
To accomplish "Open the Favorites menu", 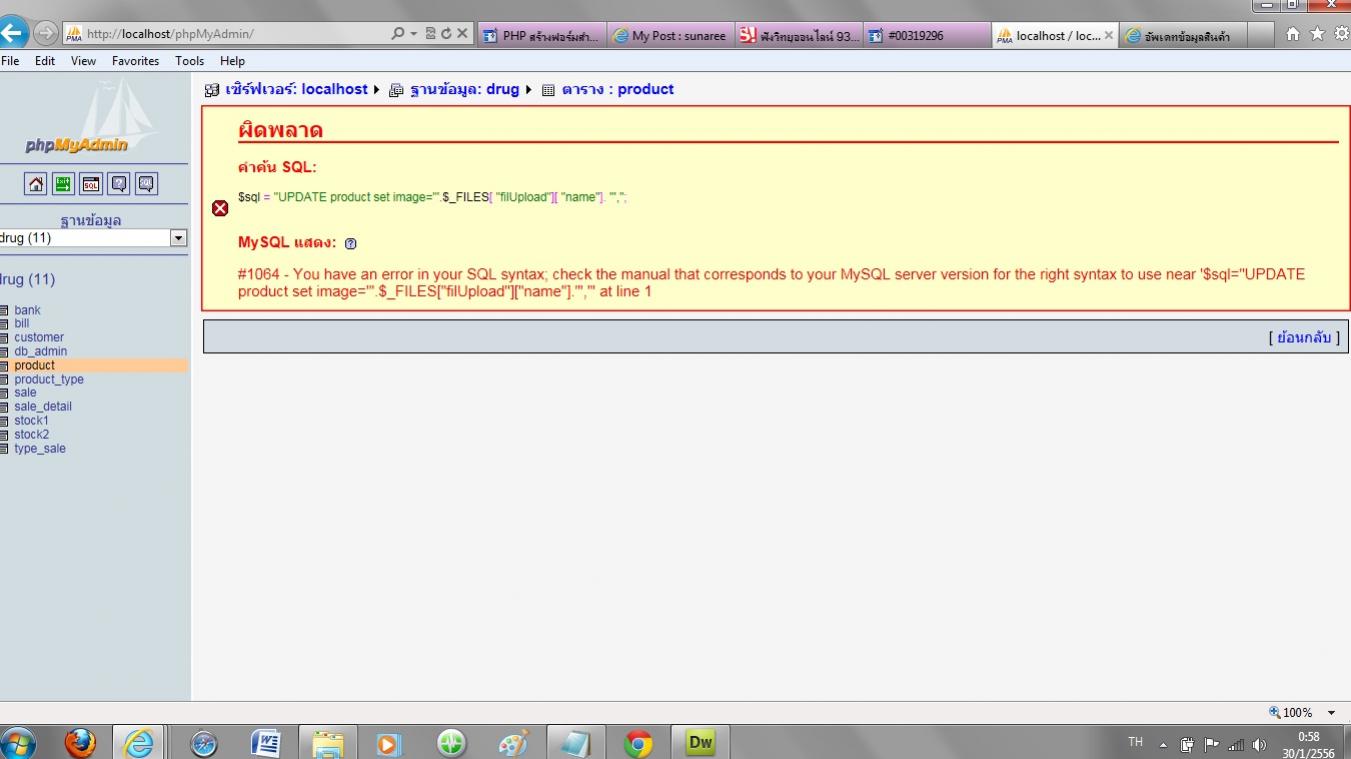I will [135, 61].
